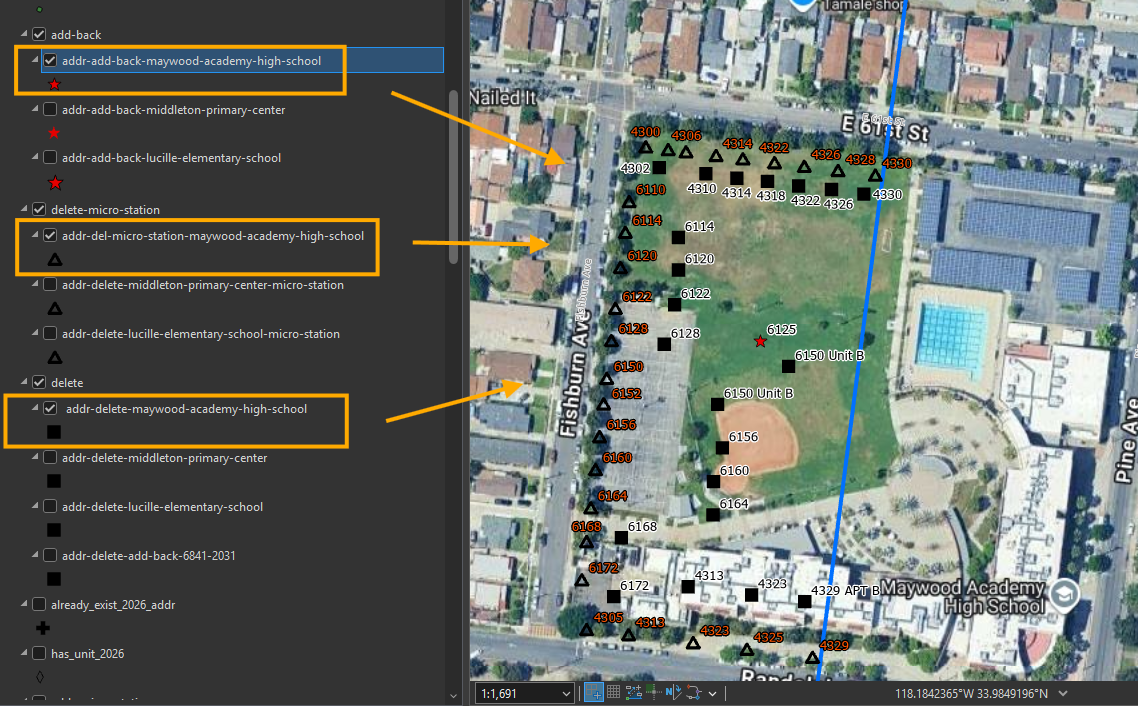Toggle the grid icon in the map status bar
Screen dimensions: 1138x706
tap(613, 692)
